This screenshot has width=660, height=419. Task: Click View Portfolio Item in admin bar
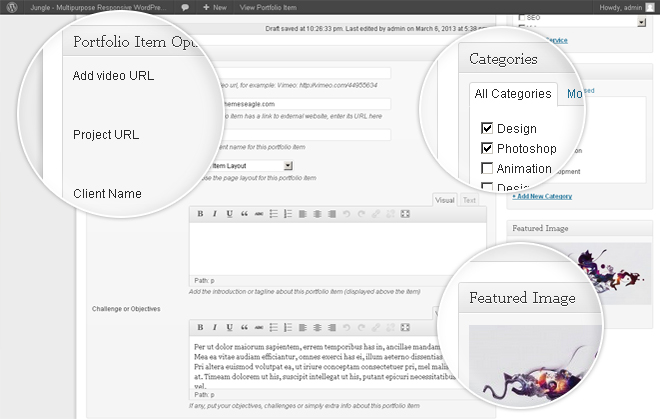pyautogui.click(x=268, y=7)
